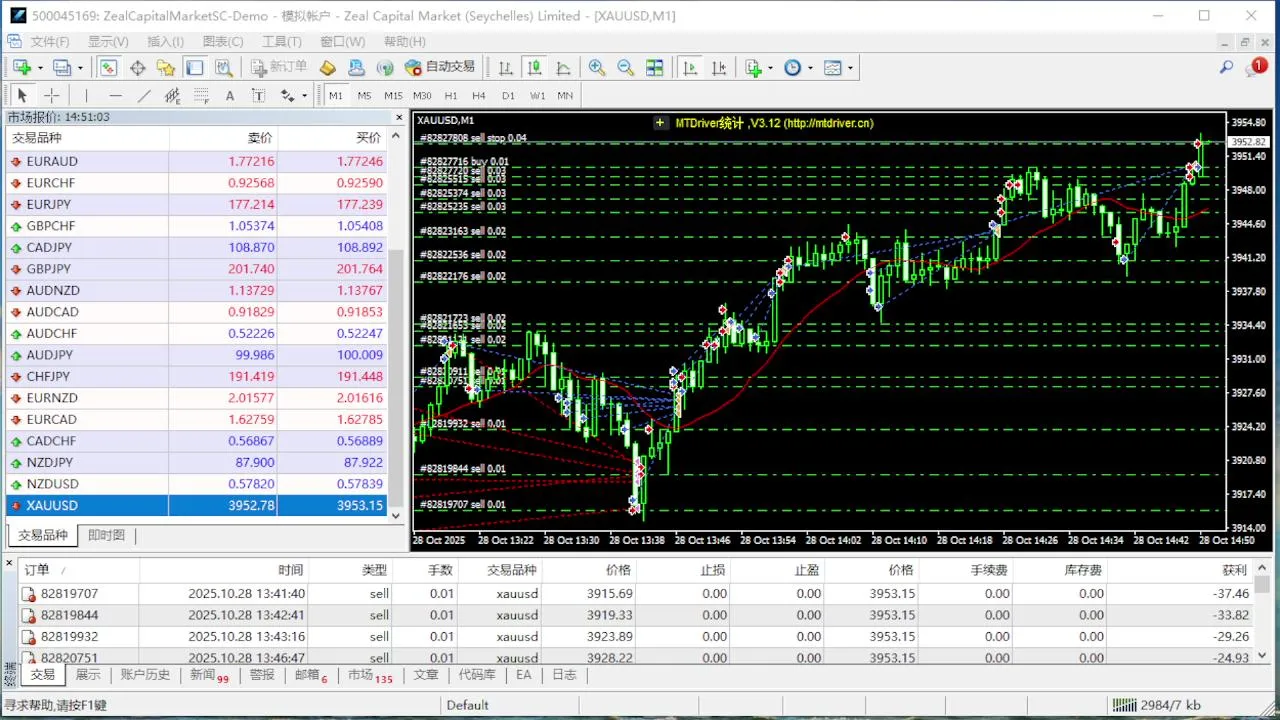This screenshot has width=1280, height=720.
Task: Open the MetaEditor yellow book icon
Action: tap(327, 68)
